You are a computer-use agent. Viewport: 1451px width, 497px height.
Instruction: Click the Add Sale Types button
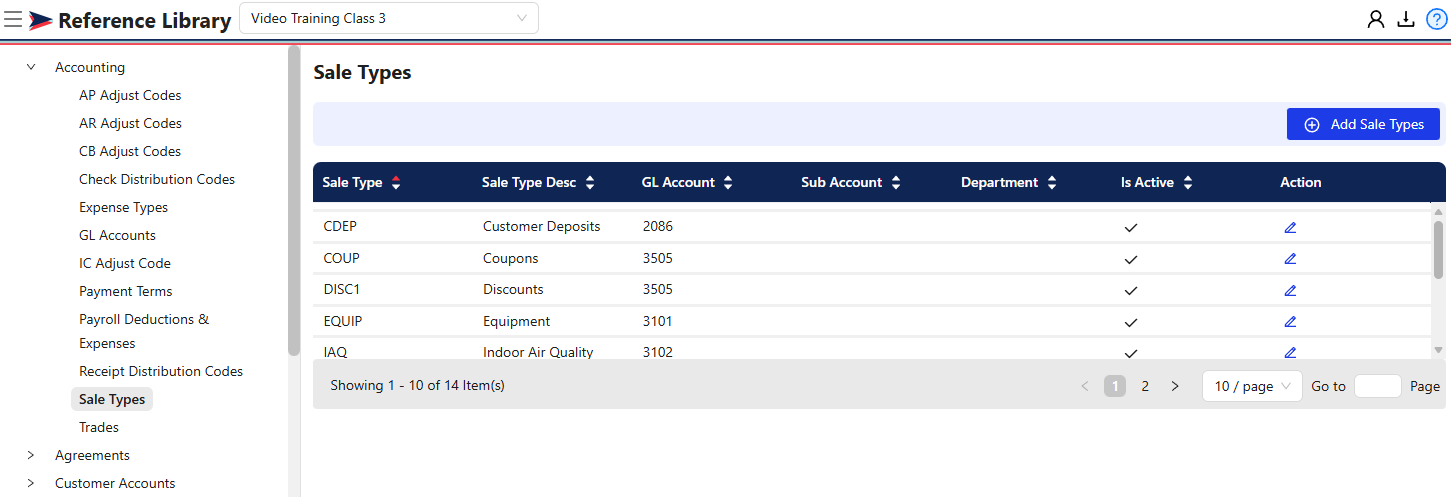(1363, 124)
